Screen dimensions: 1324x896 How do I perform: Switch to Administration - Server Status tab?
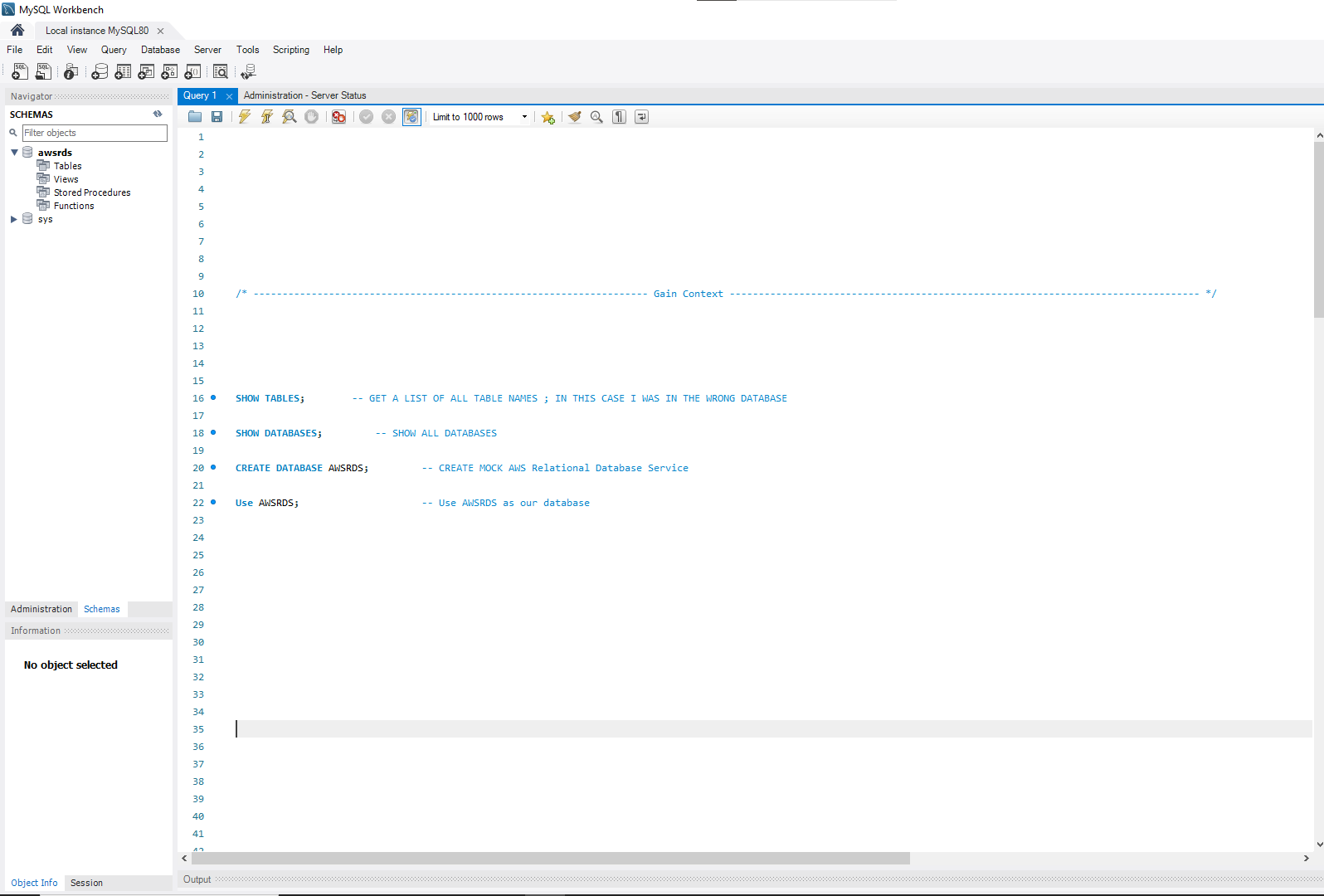[304, 95]
